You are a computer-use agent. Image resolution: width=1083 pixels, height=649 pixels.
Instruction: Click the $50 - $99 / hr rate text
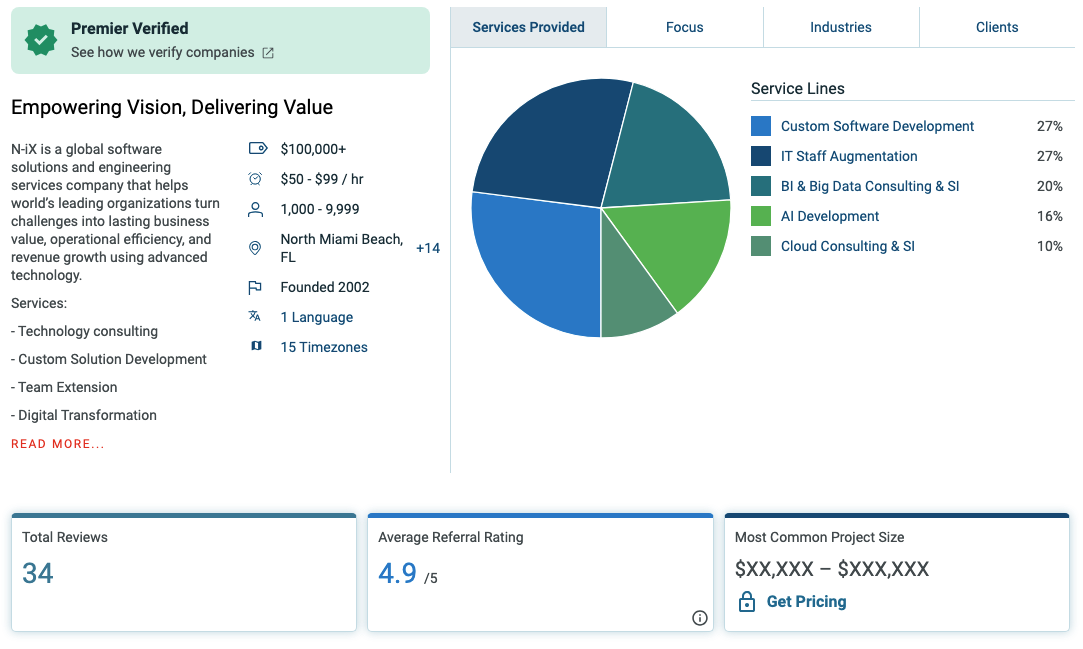pos(322,180)
